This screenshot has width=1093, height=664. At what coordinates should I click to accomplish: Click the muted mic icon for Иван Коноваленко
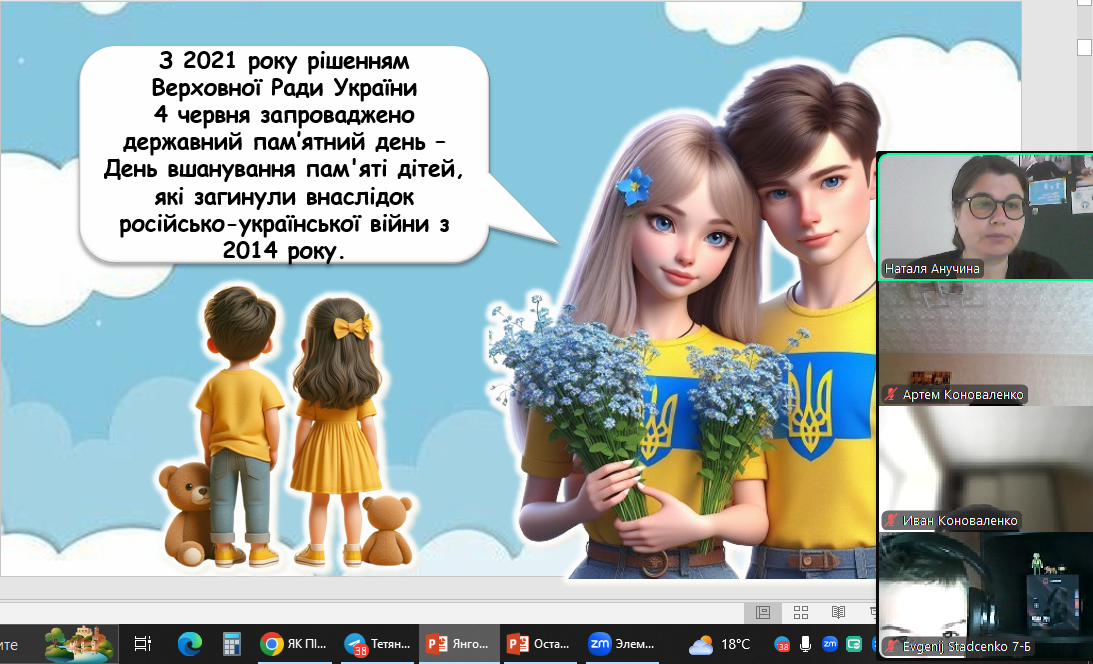tap(891, 520)
